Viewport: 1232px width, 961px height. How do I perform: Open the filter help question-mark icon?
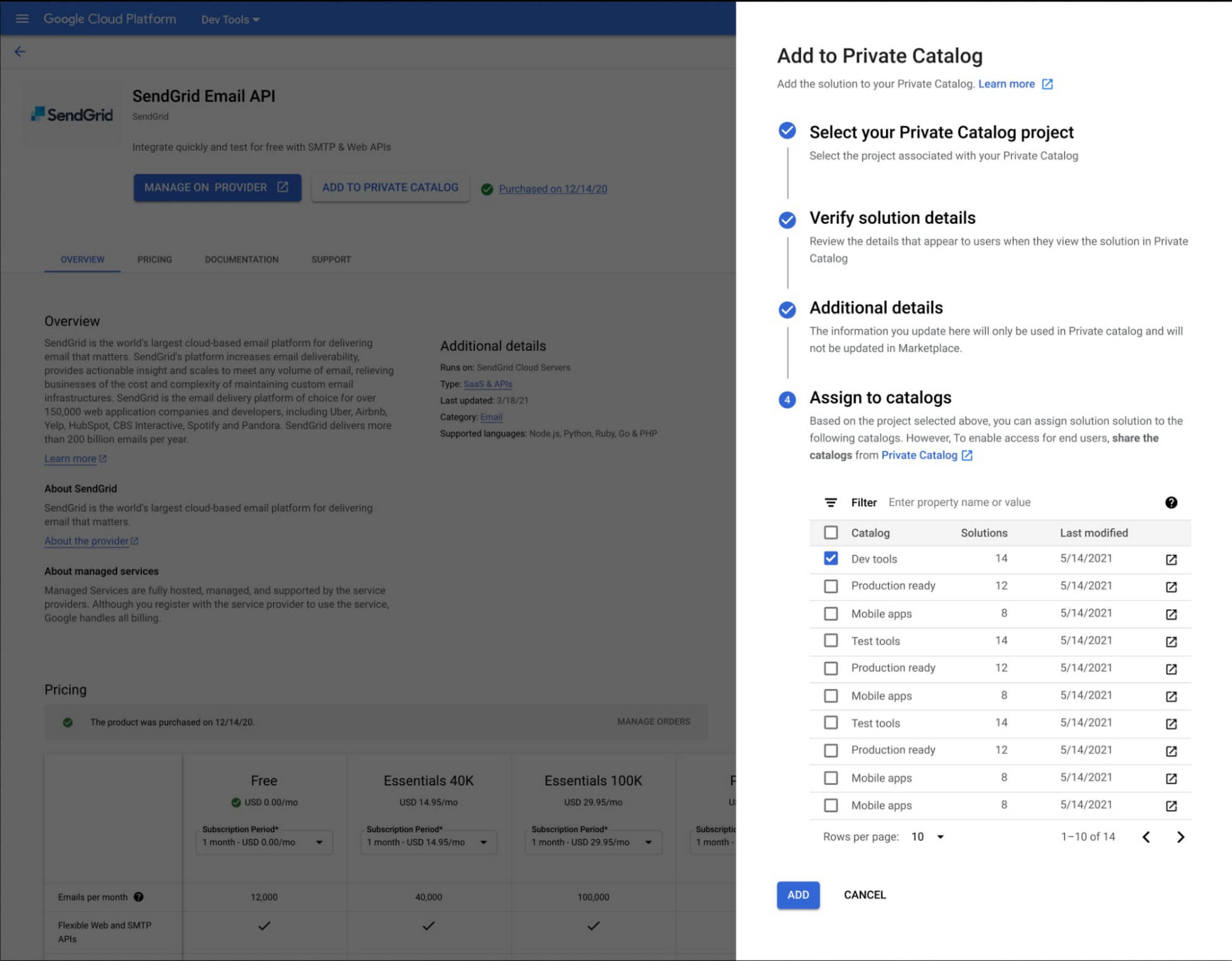click(1171, 503)
